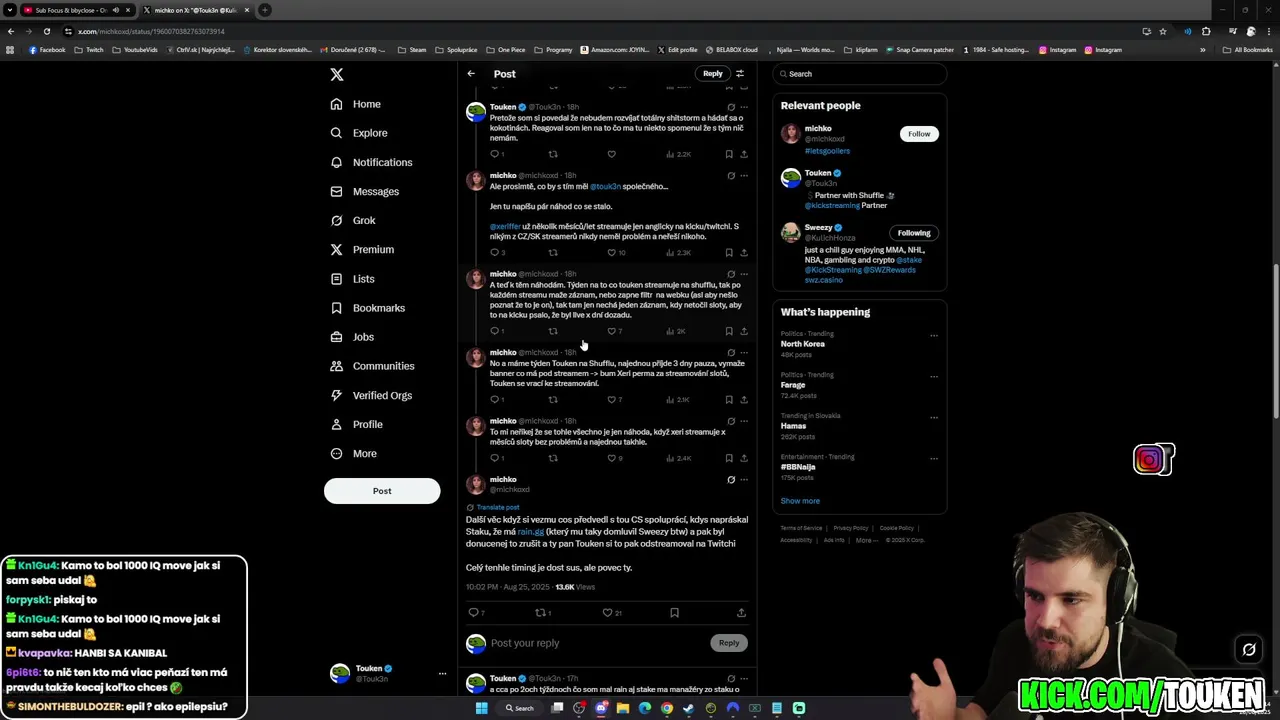This screenshot has height=720, width=1280.
Task: Expand the More menu in sidebar
Action: tap(354, 453)
